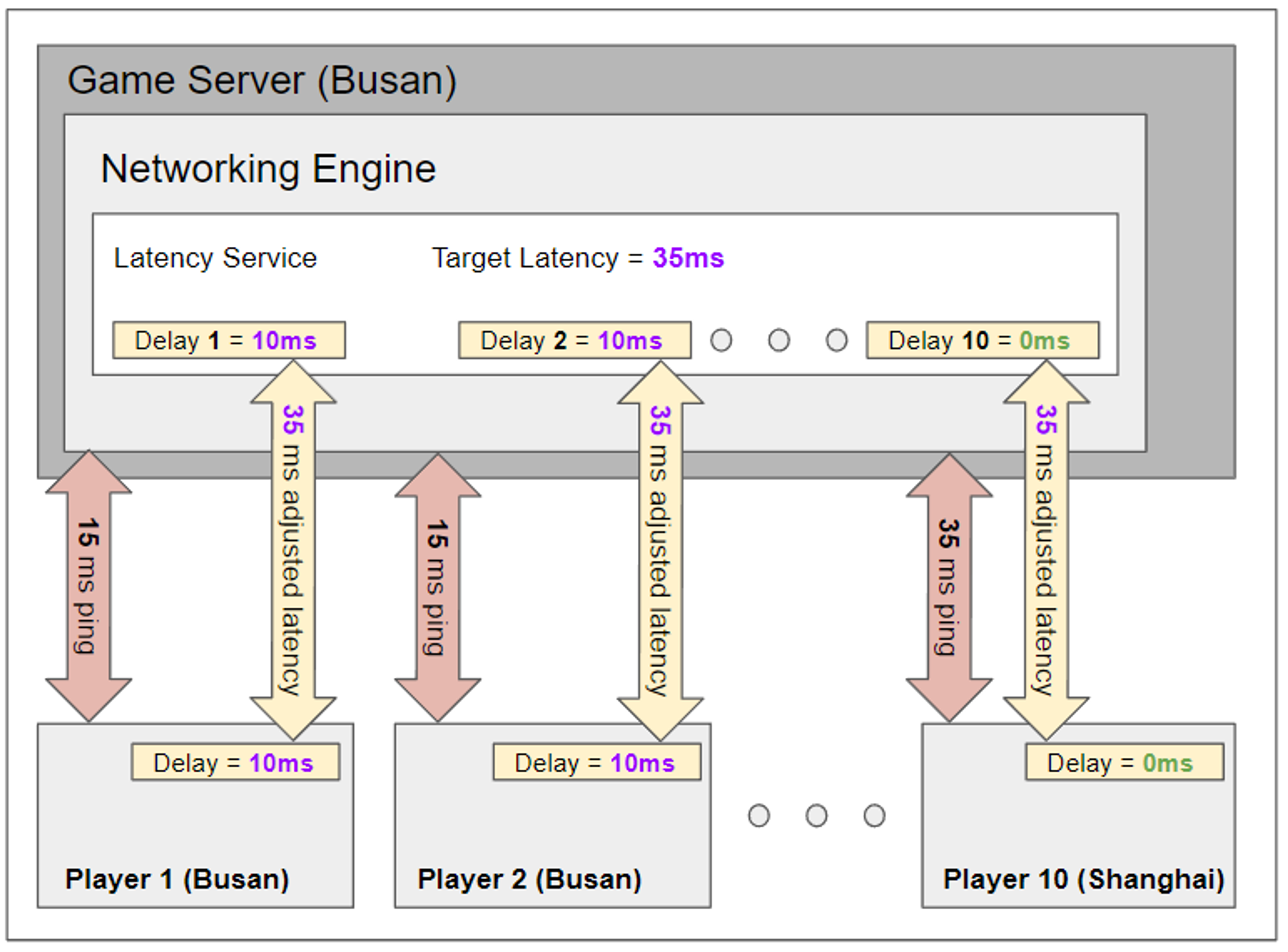Image resolution: width=1288 pixels, height=952 pixels.
Task: Click the red 15 ms ping arrow above Player 2
Action: click(437, 586)
